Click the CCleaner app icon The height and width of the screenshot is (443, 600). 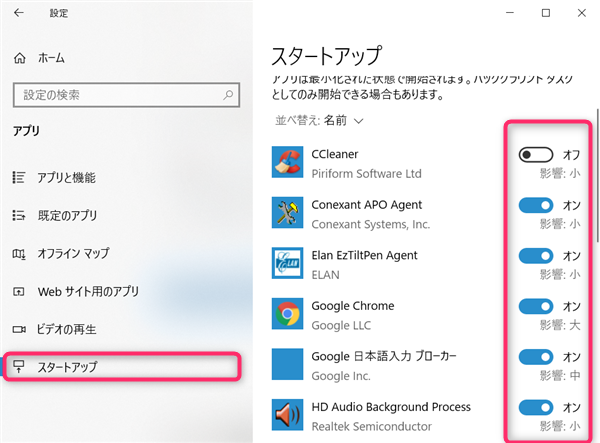[287, 162]
